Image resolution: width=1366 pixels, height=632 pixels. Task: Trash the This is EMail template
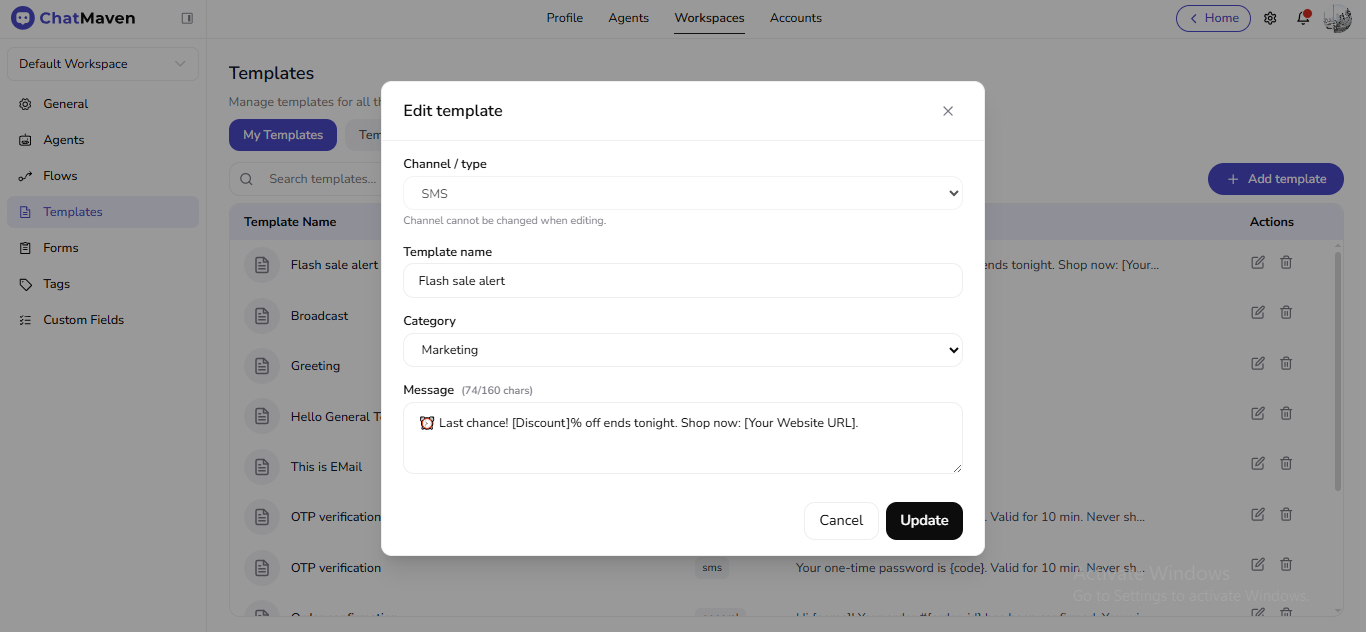click(1286, 463)
